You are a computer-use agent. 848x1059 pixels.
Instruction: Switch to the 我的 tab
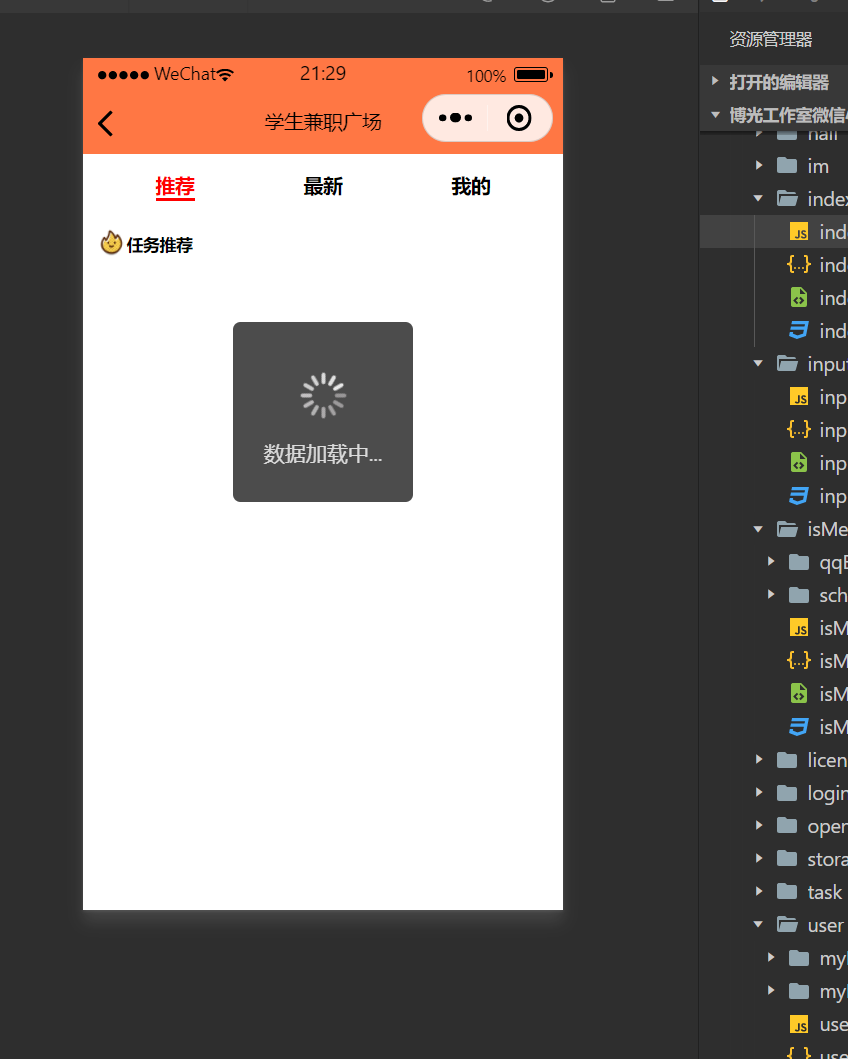coord(470,185)
